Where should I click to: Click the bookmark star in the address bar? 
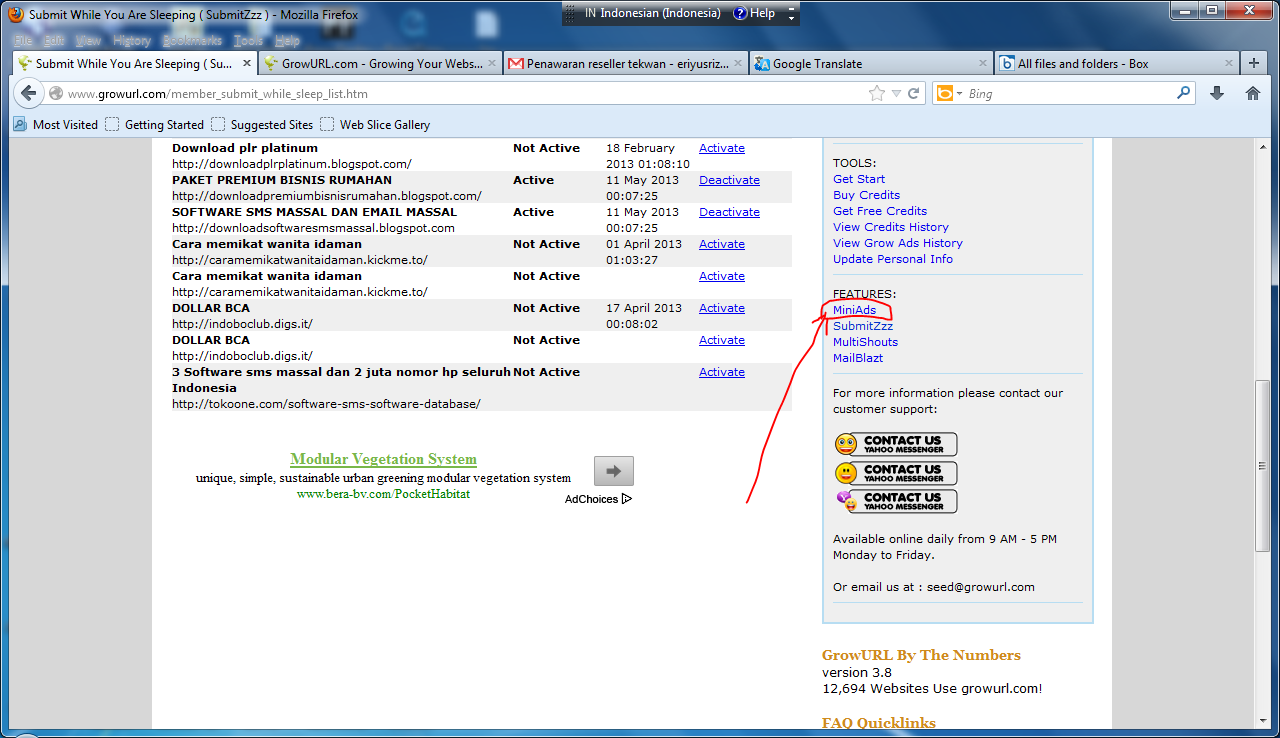click(877, 93)
